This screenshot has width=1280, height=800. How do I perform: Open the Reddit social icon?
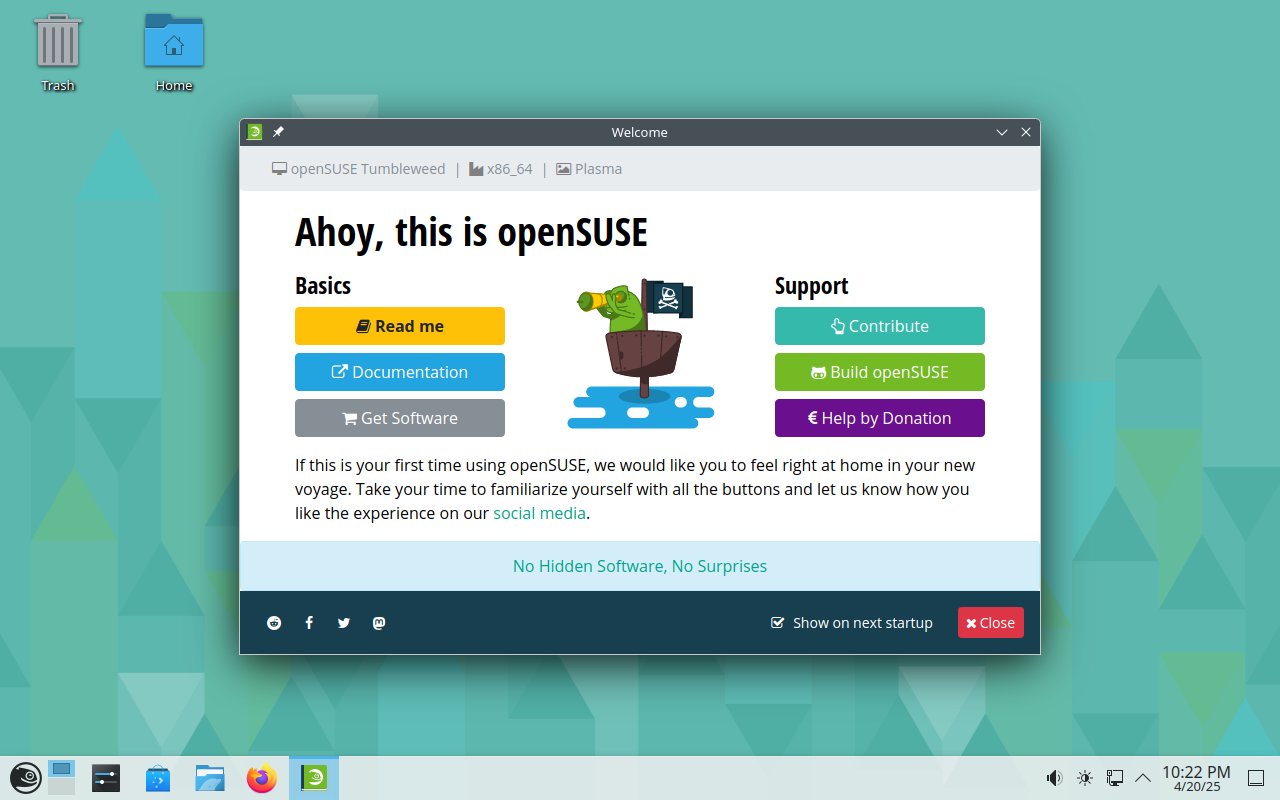point(274,623)
